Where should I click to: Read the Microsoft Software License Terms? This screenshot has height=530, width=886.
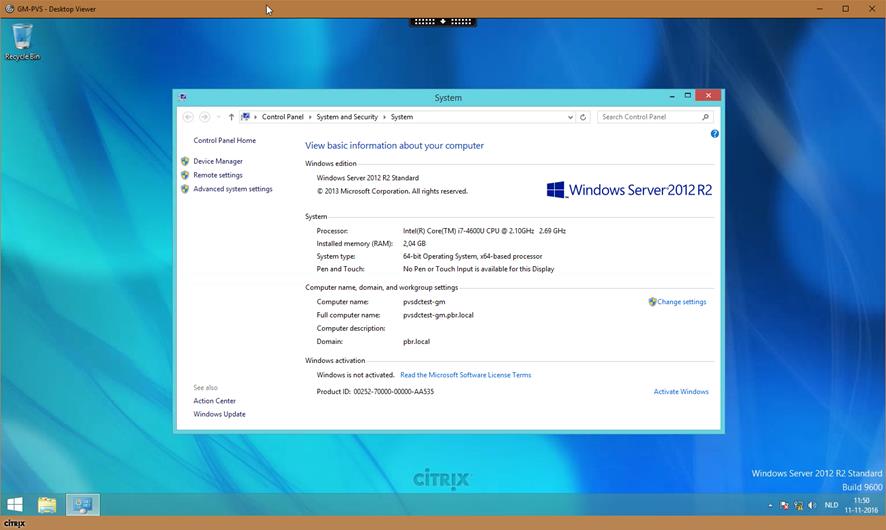[x=466, y=375]
